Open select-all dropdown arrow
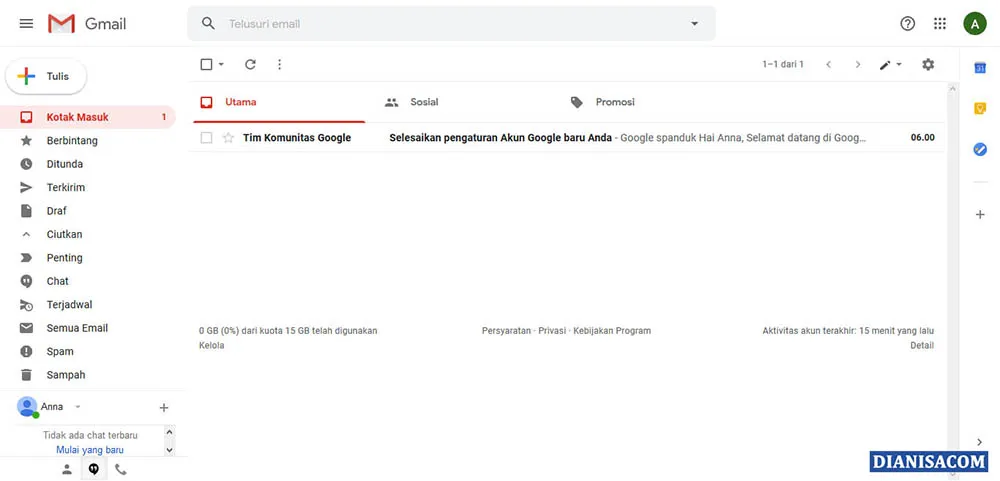The width and height of the screenshot is (1000, 481). coord(221,64)
